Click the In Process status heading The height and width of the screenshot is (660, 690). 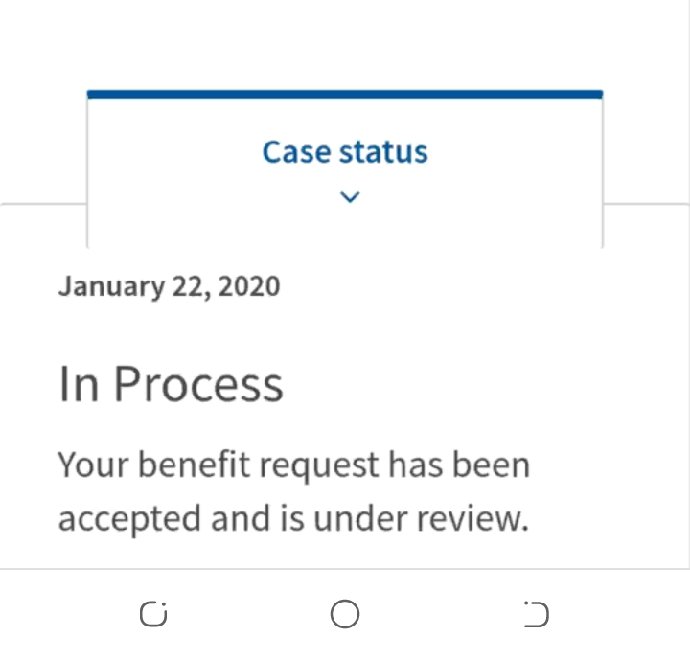[x=171, y=384]
